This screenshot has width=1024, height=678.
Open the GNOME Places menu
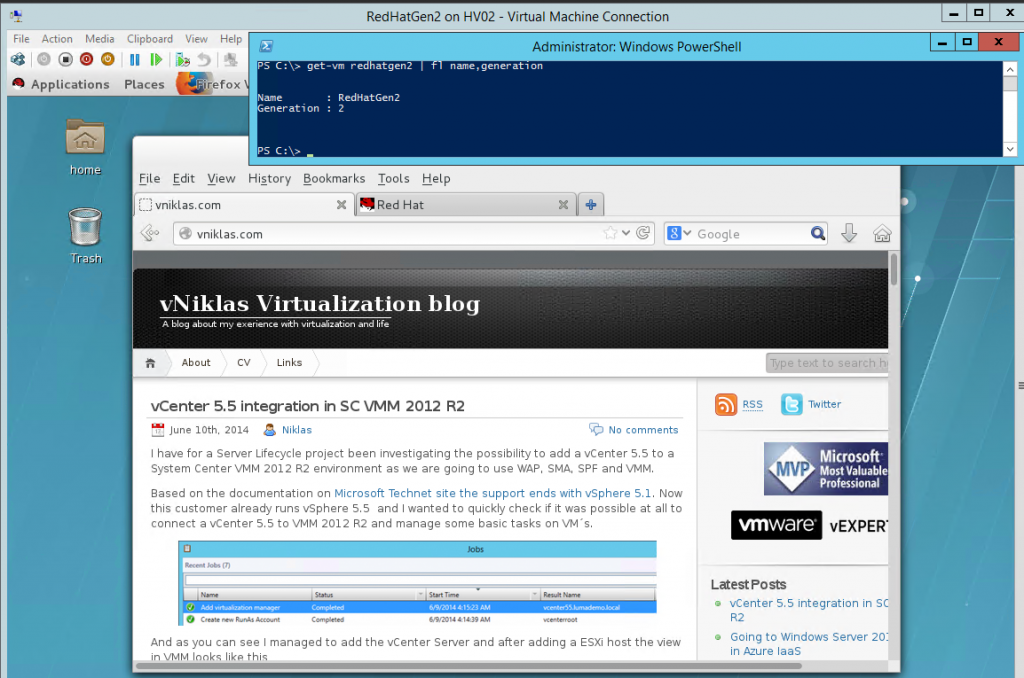pos(144,84)
